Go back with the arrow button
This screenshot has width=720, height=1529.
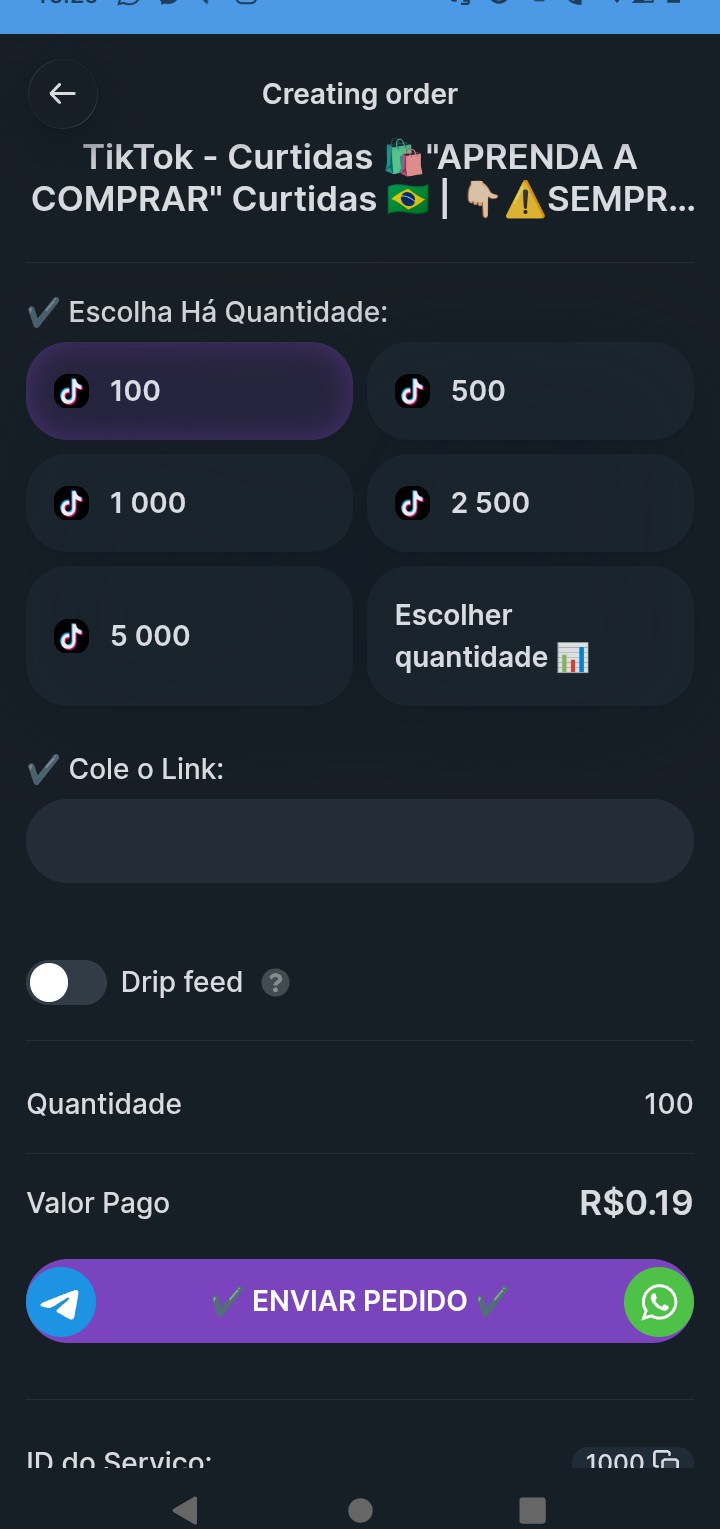click(63, 94)
